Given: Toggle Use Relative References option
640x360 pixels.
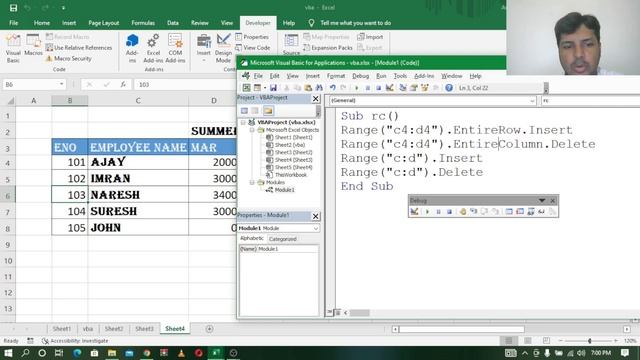Looking at the screenshot, I should (x=78, y=48).
